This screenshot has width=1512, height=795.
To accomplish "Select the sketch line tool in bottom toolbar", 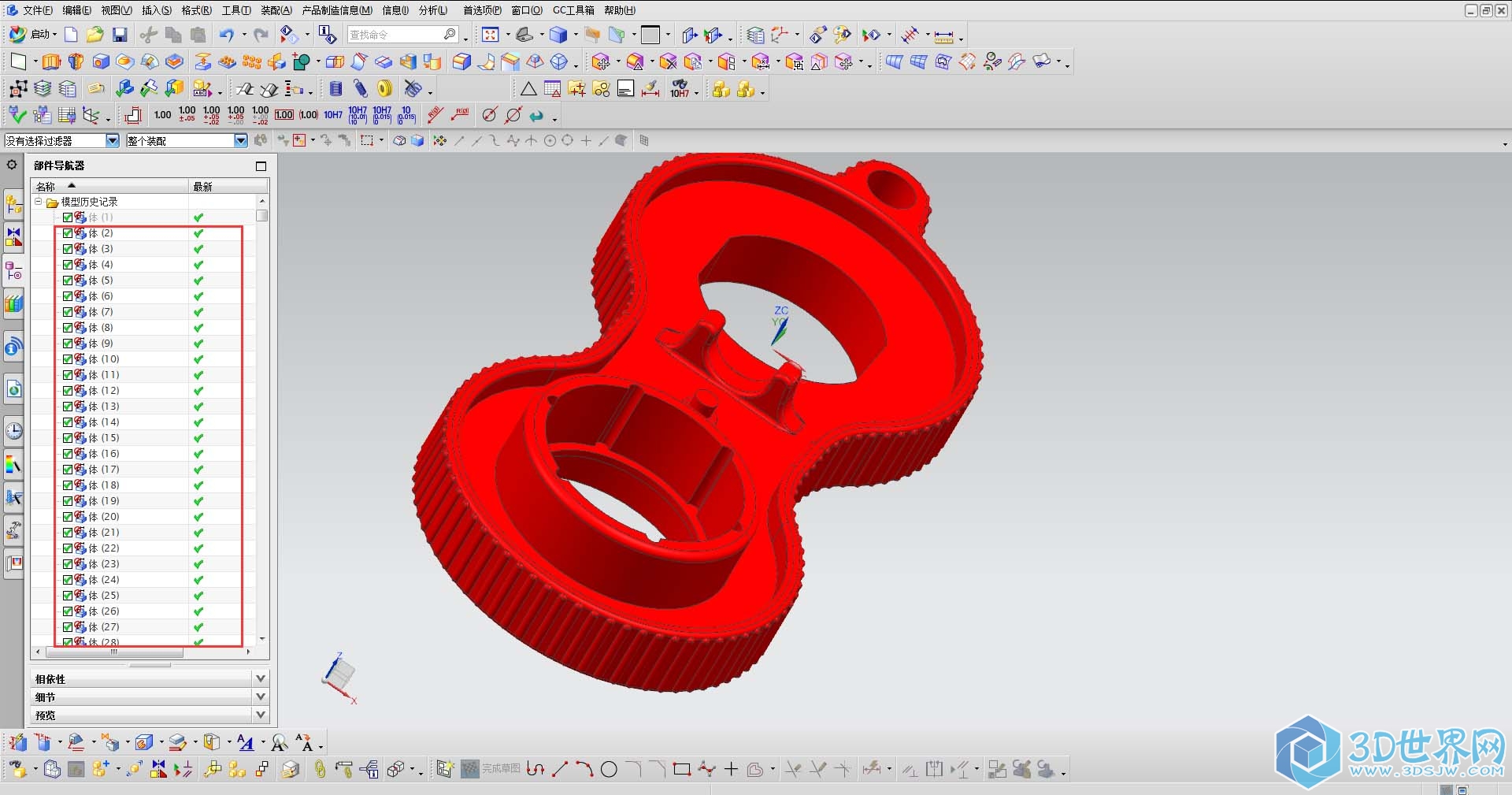I will 560,769.
